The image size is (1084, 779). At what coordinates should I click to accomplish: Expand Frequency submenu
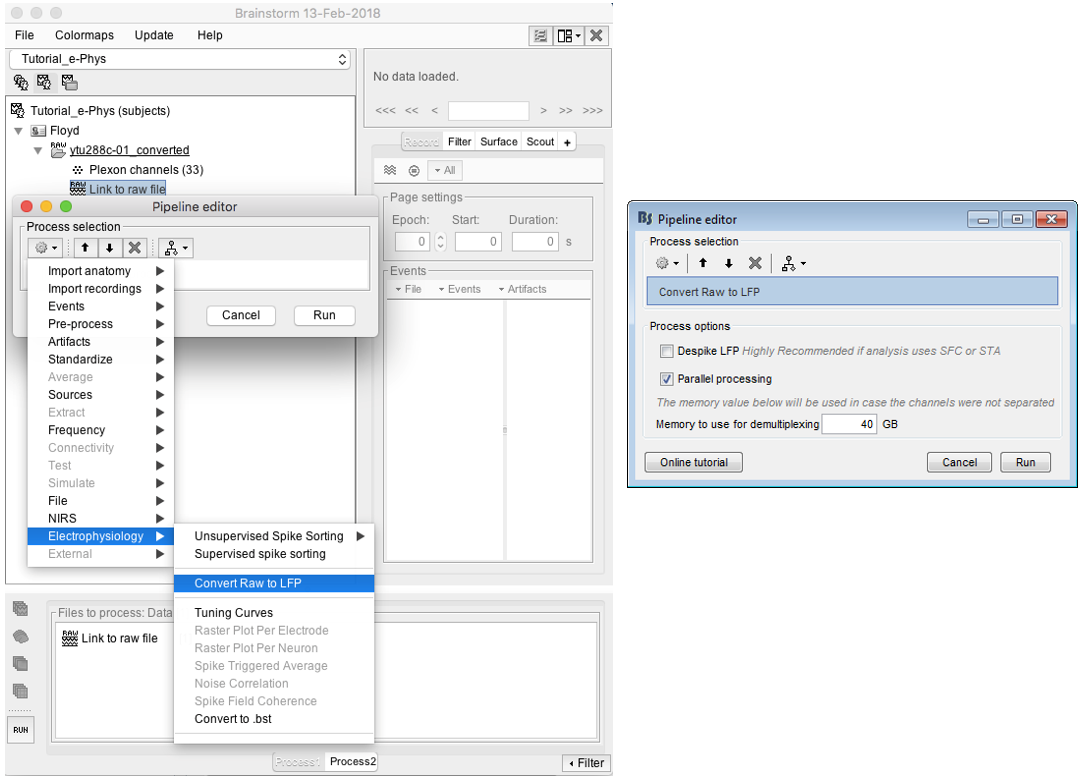point(101,430)
